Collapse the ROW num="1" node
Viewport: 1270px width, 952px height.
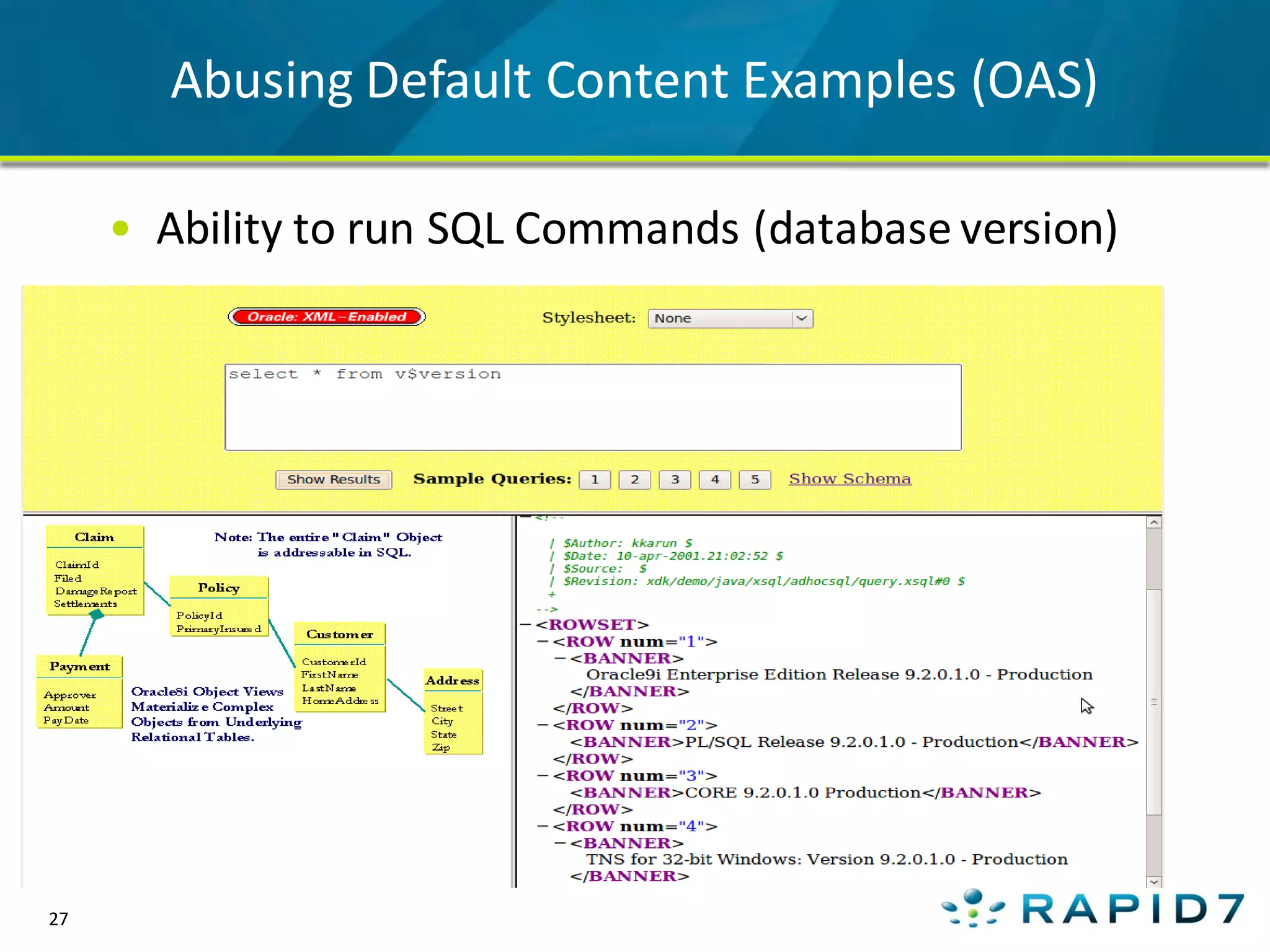click(543, 642)
